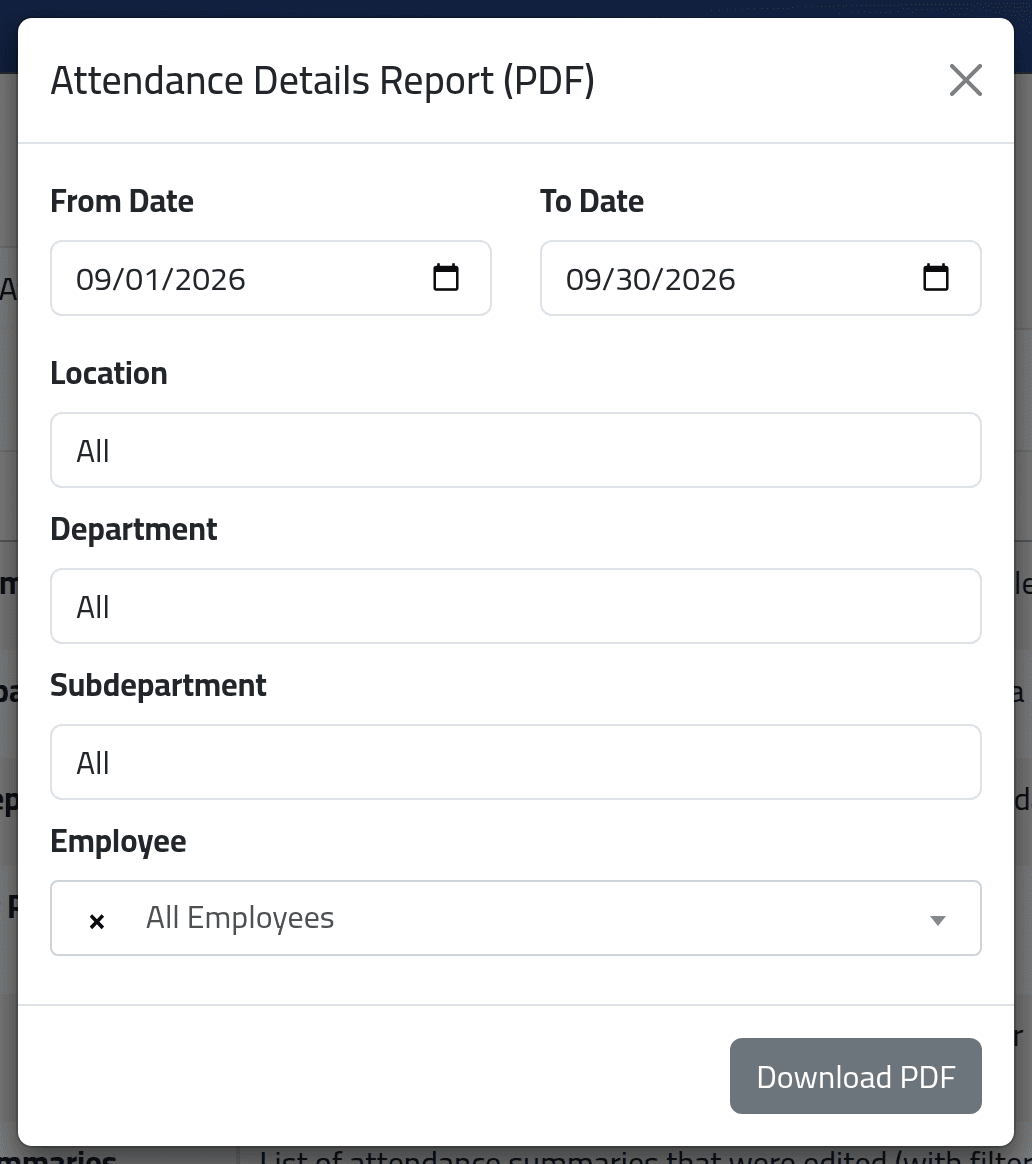Expand the Employee dropdown arrow
Image resolution: width=1032 pixels, height=1164 pixels.
(x=938, y=921)
